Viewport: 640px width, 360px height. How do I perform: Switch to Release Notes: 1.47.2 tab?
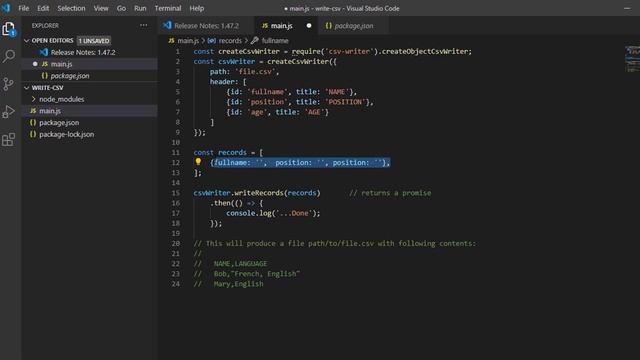207,26
